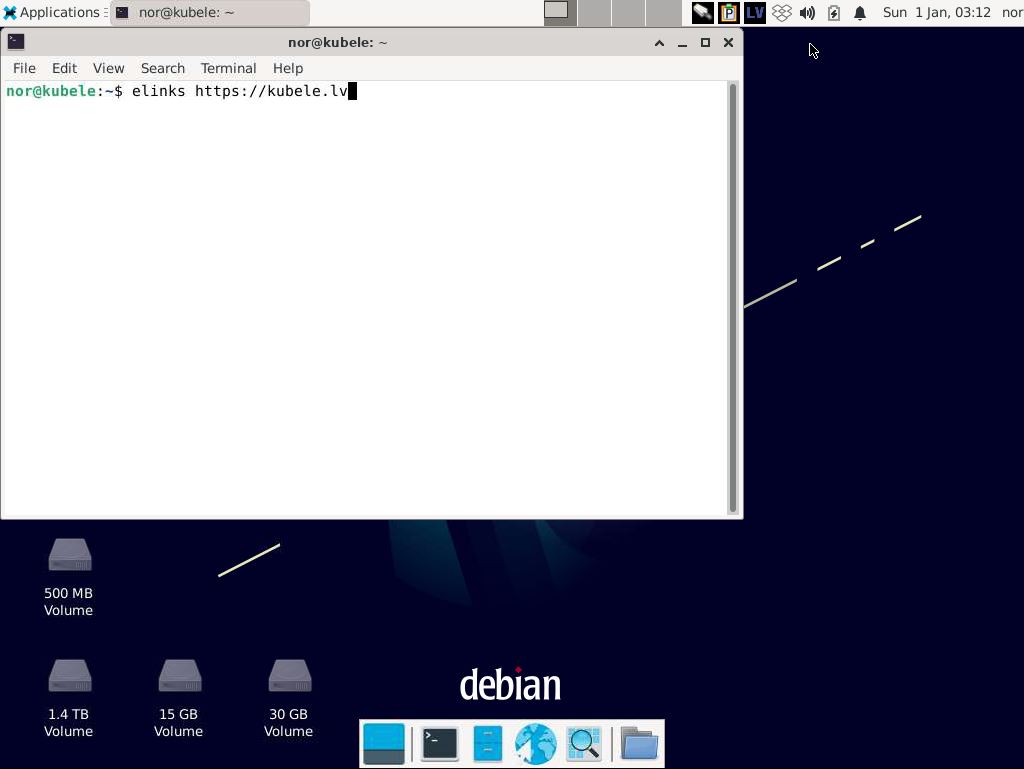
Task: Open the file manager cabinet icon
Action: (487, 744)
